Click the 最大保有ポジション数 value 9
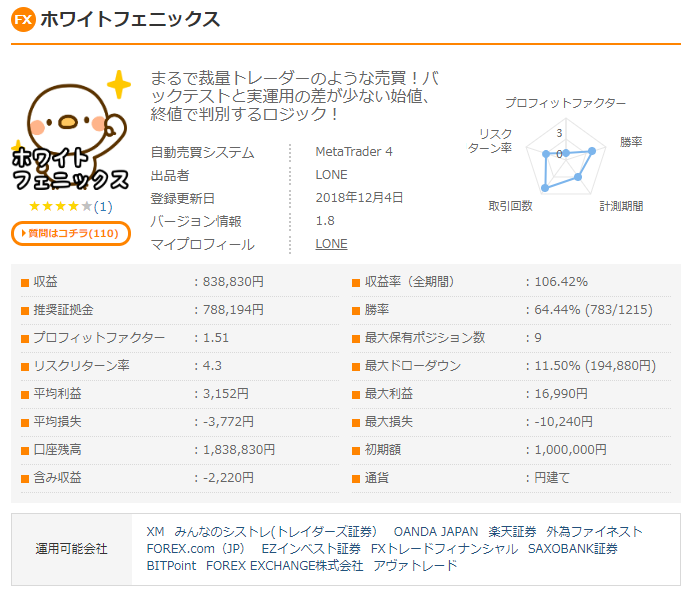The height and width of the screenshot is (602, 693). (x=538, y=338)
